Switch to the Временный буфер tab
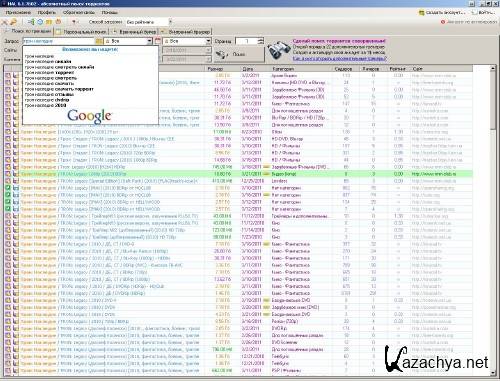The image size is (500, 381). 134,32
